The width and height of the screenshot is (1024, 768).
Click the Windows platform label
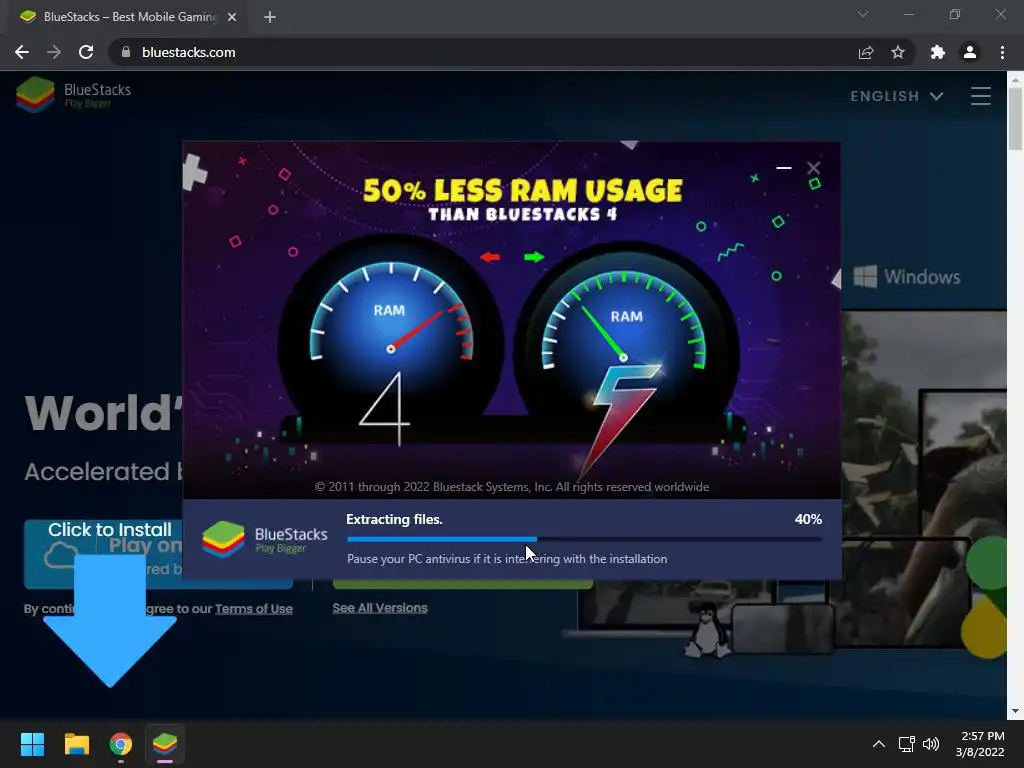[907, 276]
